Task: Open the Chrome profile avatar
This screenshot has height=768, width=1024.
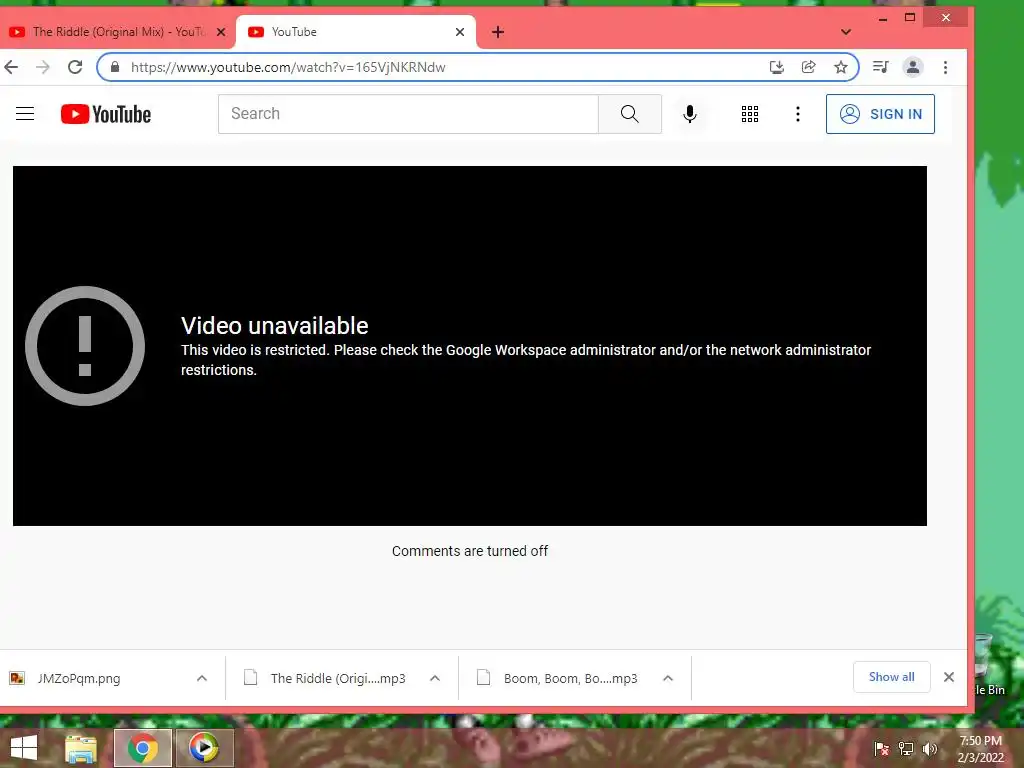Action: 912,67
